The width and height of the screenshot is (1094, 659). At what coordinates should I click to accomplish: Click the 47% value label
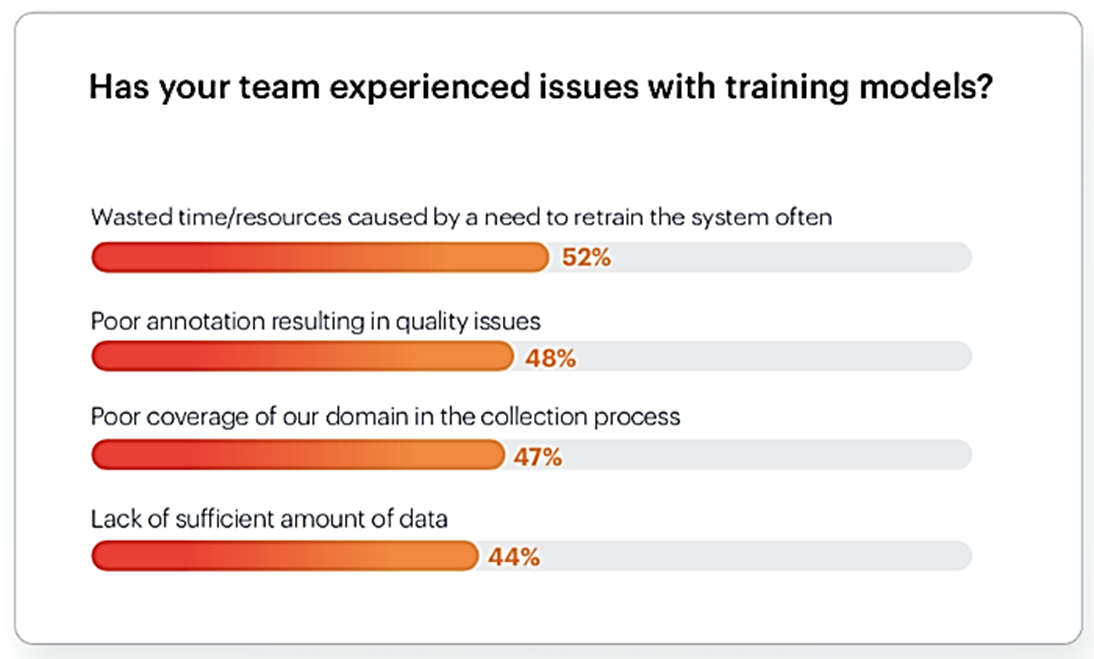538,457
